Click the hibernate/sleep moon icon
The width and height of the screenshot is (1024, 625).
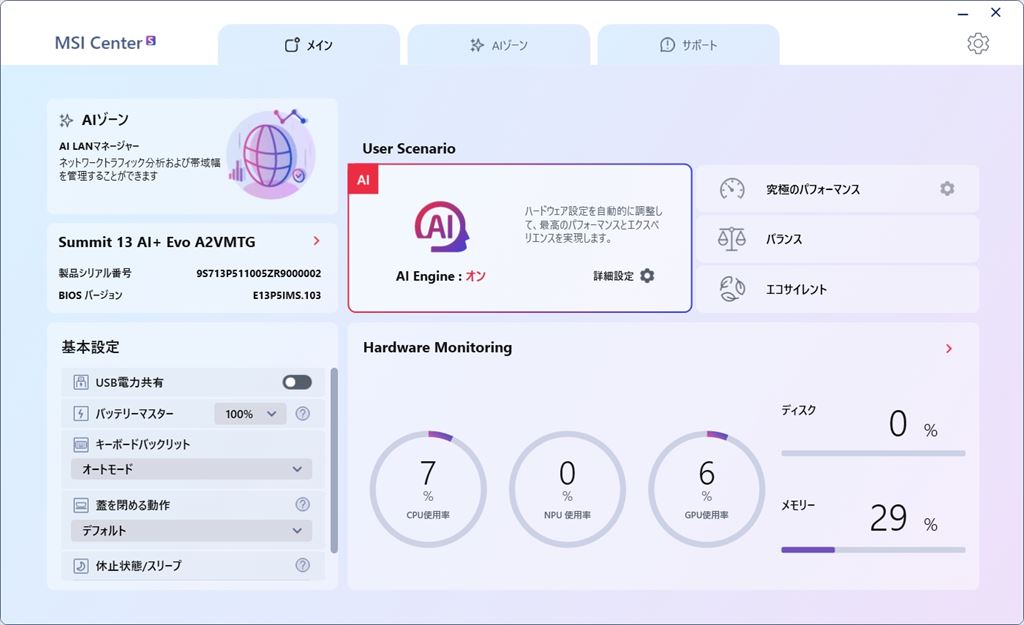[81, 566]
